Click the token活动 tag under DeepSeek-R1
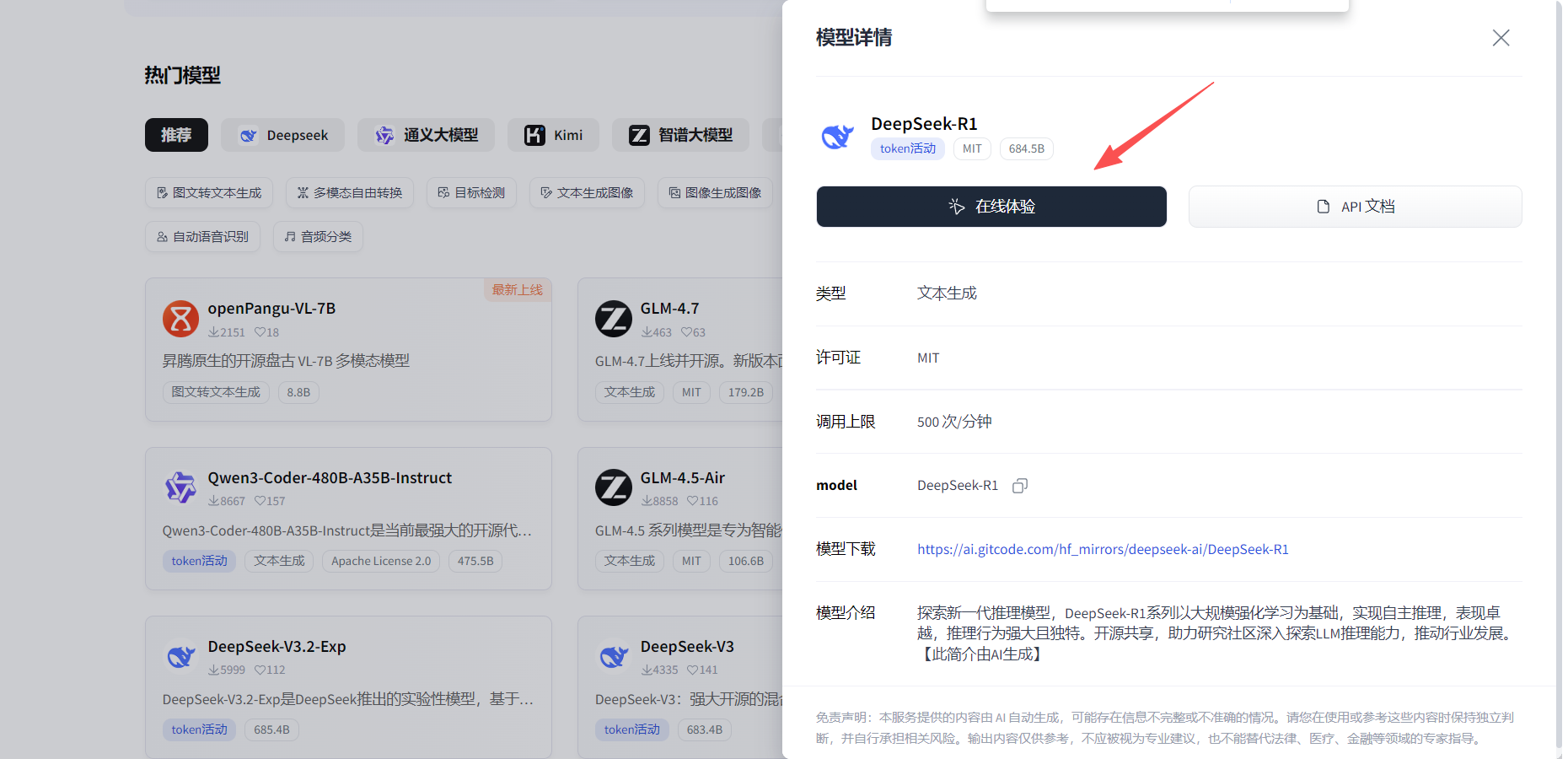Image resolution: width=1568 pixels, height=759 pixels. [908, 148]
